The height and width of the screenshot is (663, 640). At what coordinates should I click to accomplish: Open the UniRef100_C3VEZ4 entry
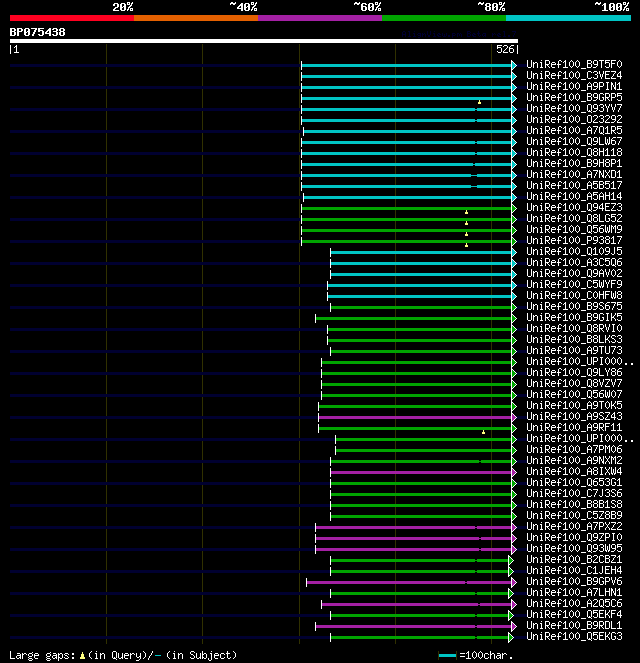click(574, 75)
